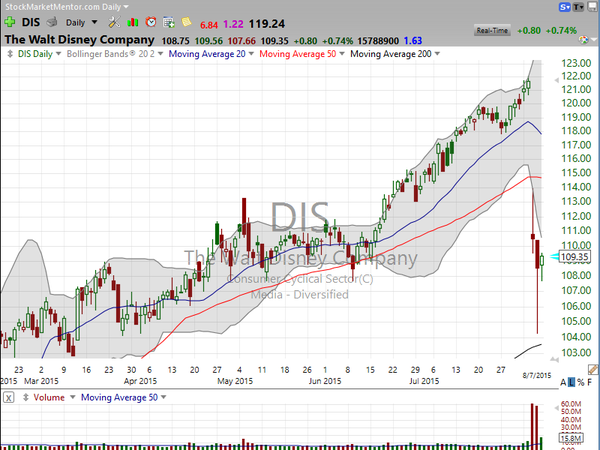
Task: Click the colorful pinwheel icon
Action: [x=584, y=39]
